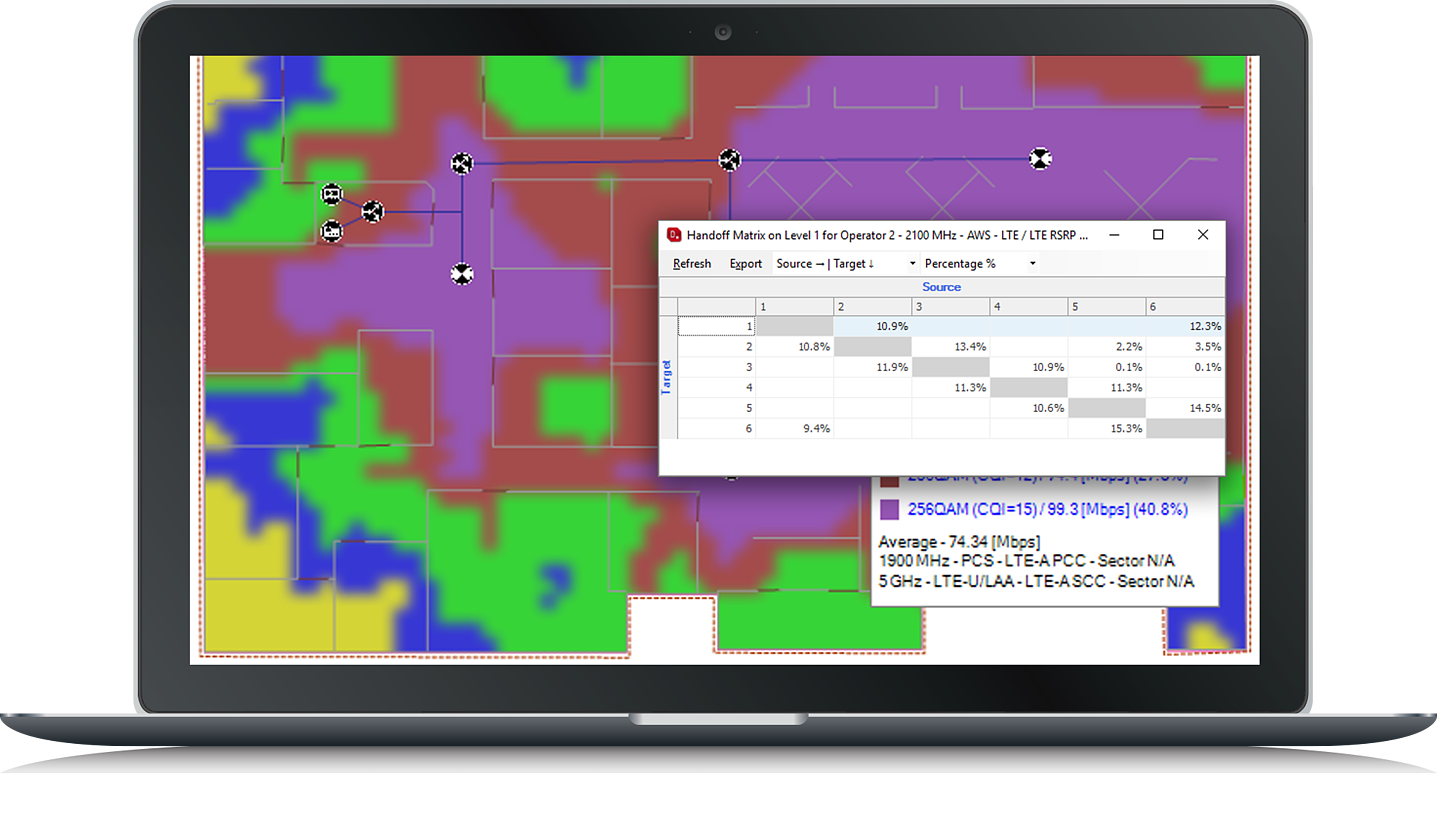Screen dimensions: 1437x823
Task: Select Source column header 6
Action: (1185, 306)
